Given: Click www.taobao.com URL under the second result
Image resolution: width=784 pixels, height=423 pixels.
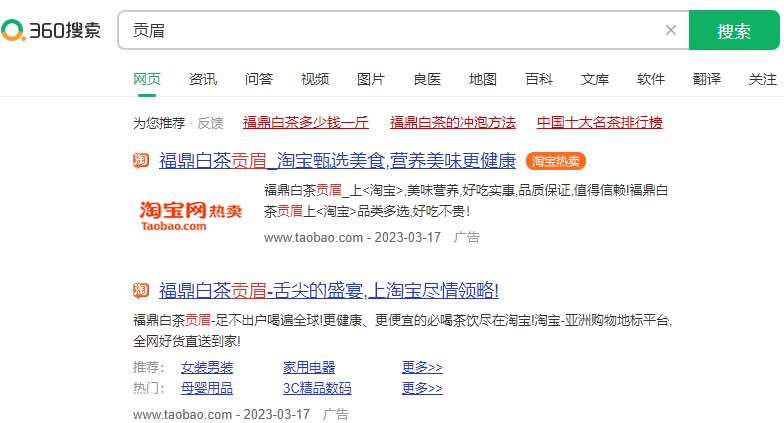Looking at the screenshot, I should 182,414.
